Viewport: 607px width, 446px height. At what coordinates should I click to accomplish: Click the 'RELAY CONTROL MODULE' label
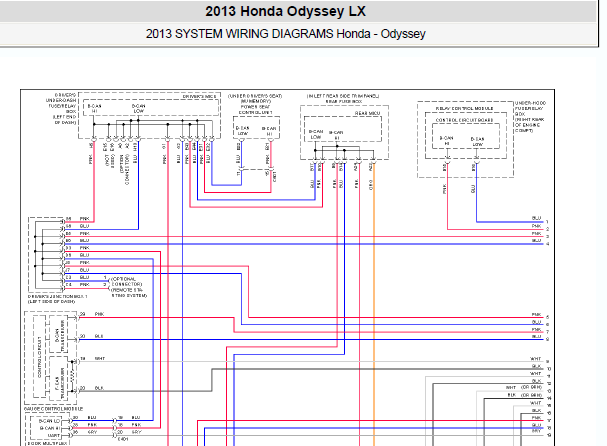[465, 108]
